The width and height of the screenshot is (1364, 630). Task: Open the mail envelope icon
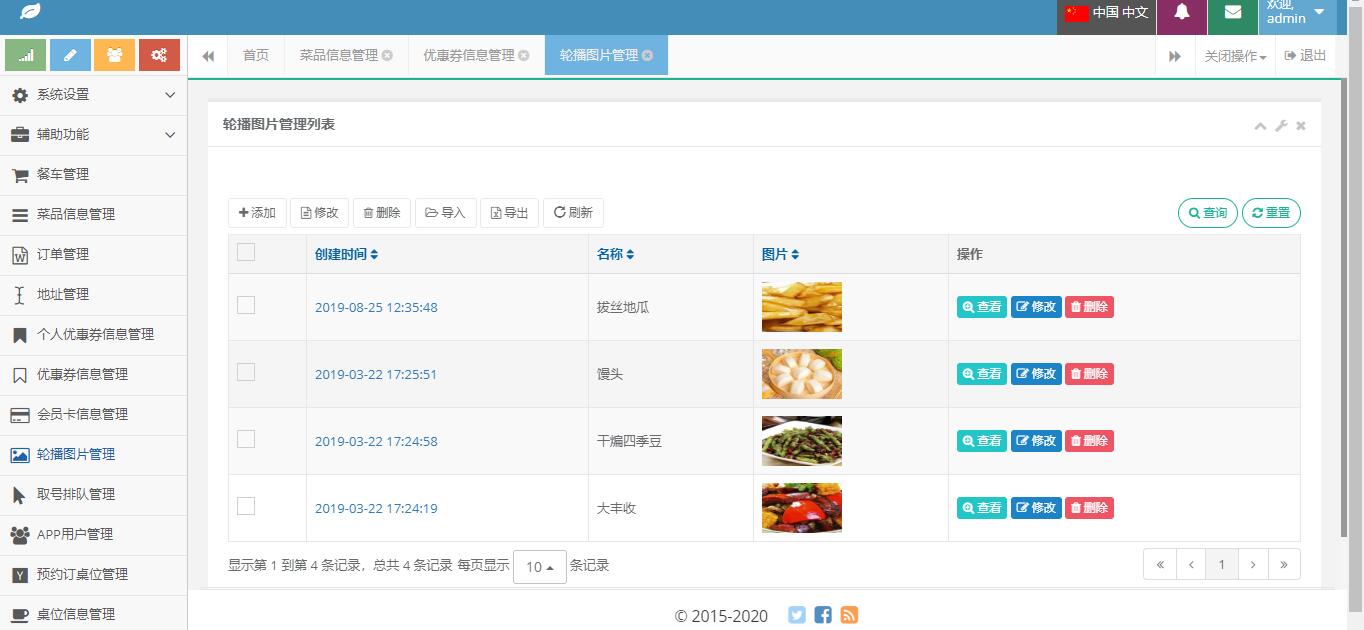pyautogui.click(x=1233, y=13)
